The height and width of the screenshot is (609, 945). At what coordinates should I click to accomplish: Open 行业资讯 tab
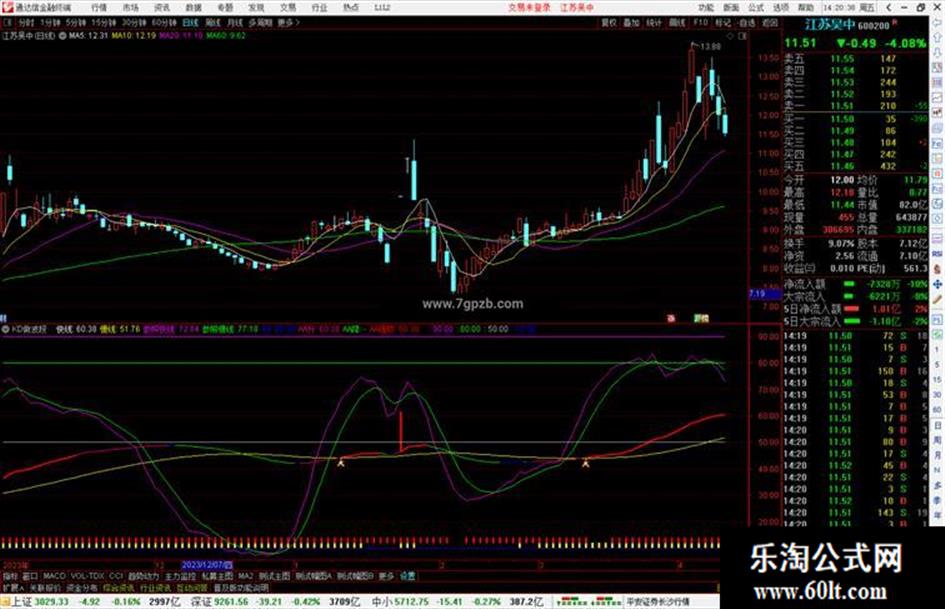pos(155,587)
